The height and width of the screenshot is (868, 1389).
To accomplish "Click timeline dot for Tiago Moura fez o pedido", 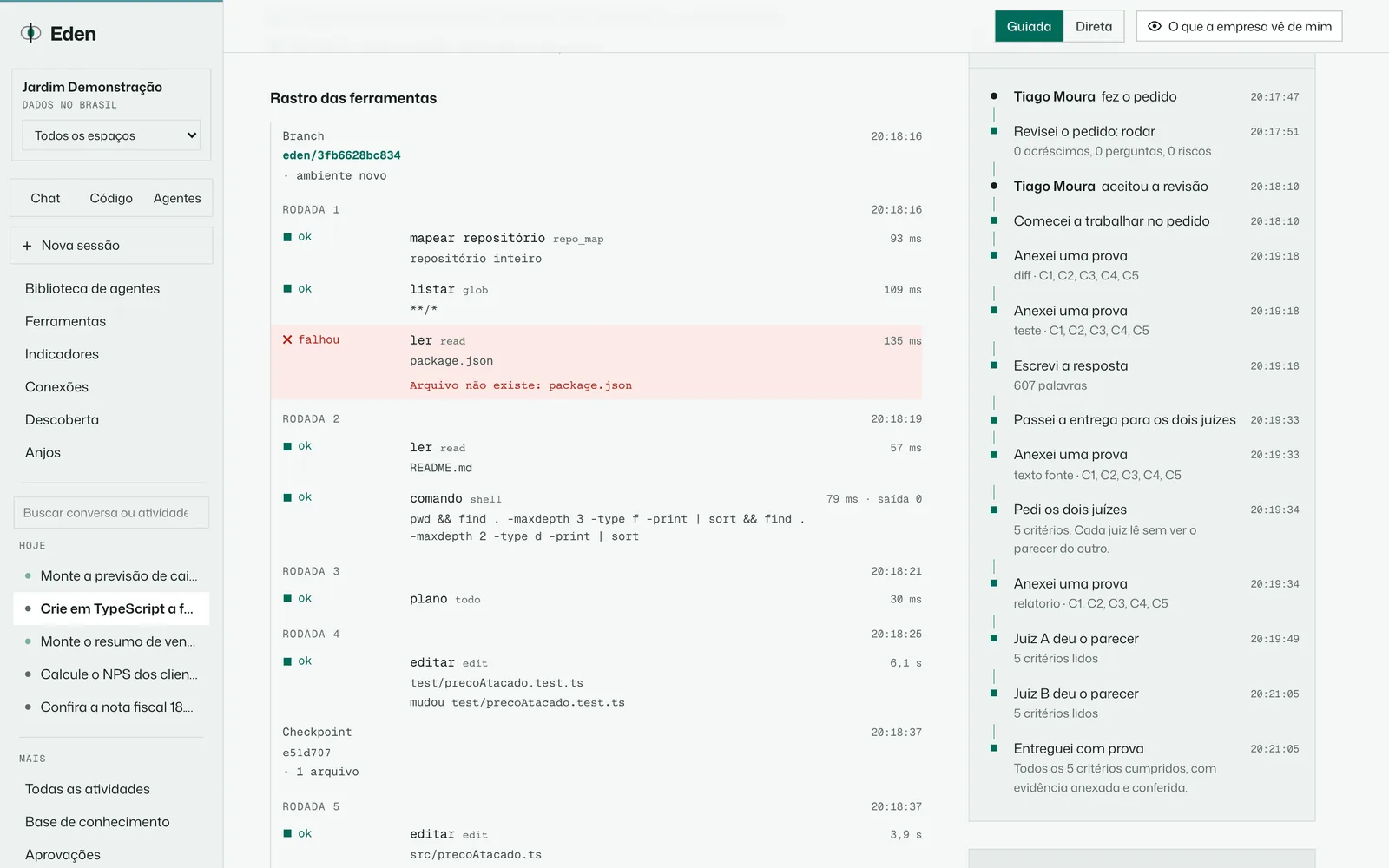I will (x=994, y=96).
